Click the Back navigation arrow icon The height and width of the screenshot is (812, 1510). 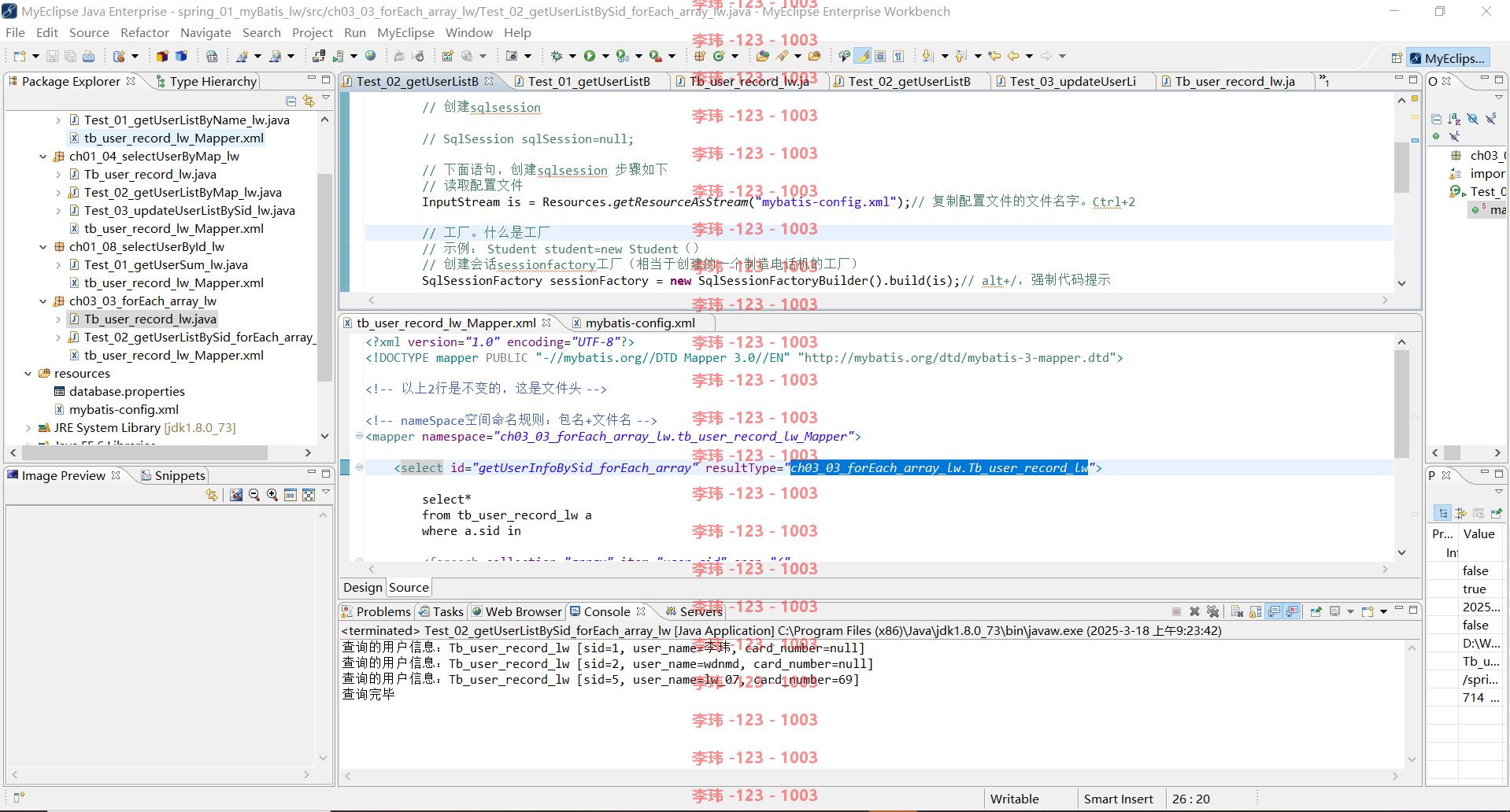point(1013,56)
